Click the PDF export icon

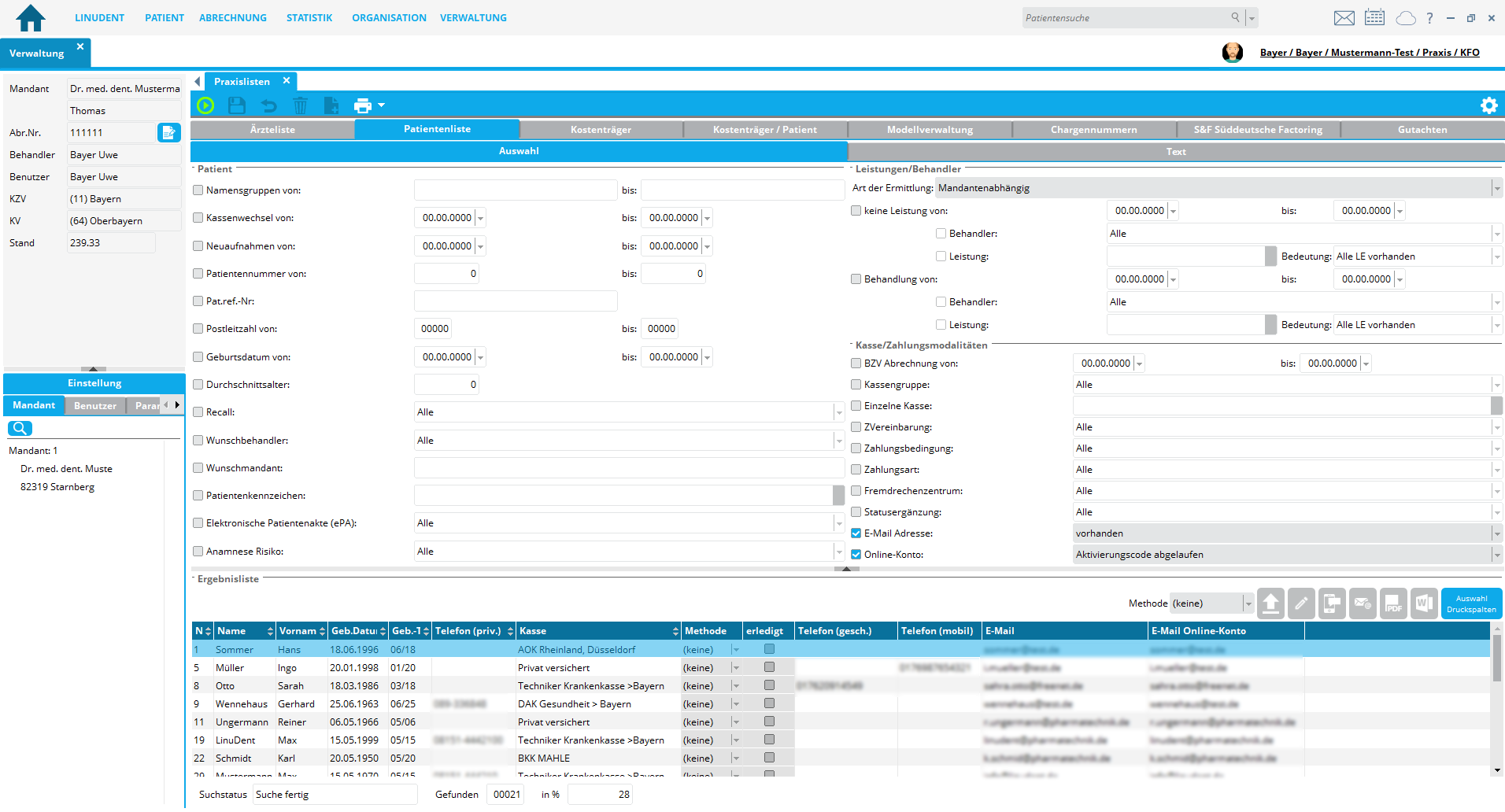[1393, 603]
